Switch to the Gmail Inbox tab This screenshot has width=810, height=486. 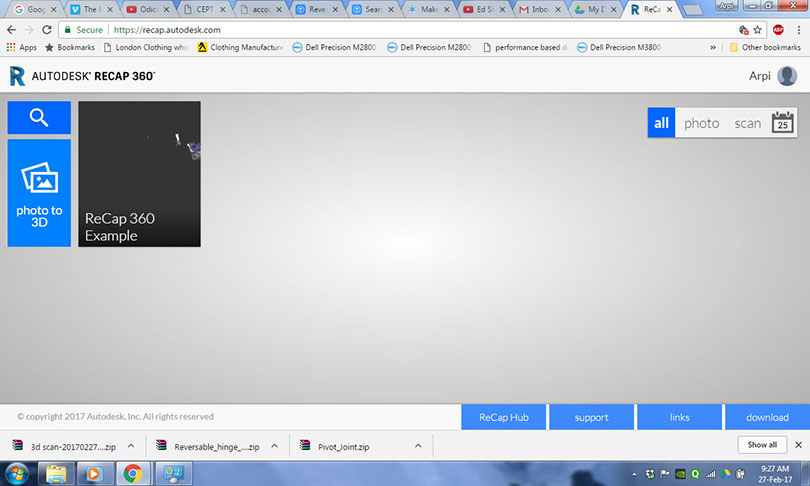540,9
